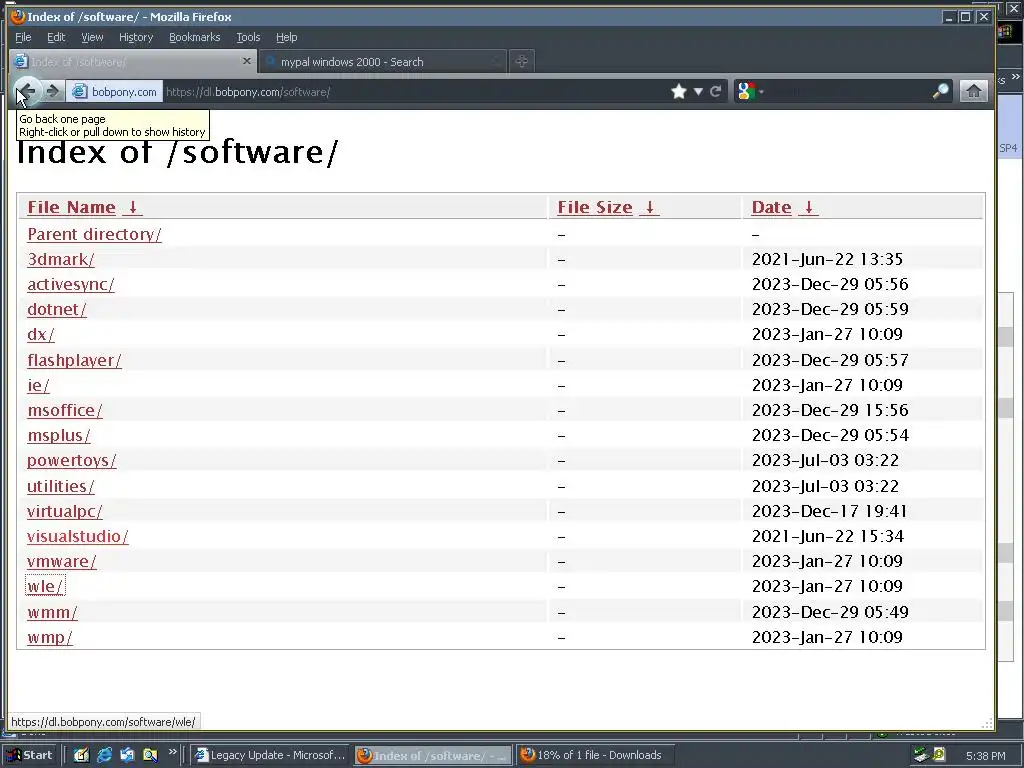Screen dimensions: 1024x768
Task: Click the descending arrow beside File Size
Action: tap(649, 207)
